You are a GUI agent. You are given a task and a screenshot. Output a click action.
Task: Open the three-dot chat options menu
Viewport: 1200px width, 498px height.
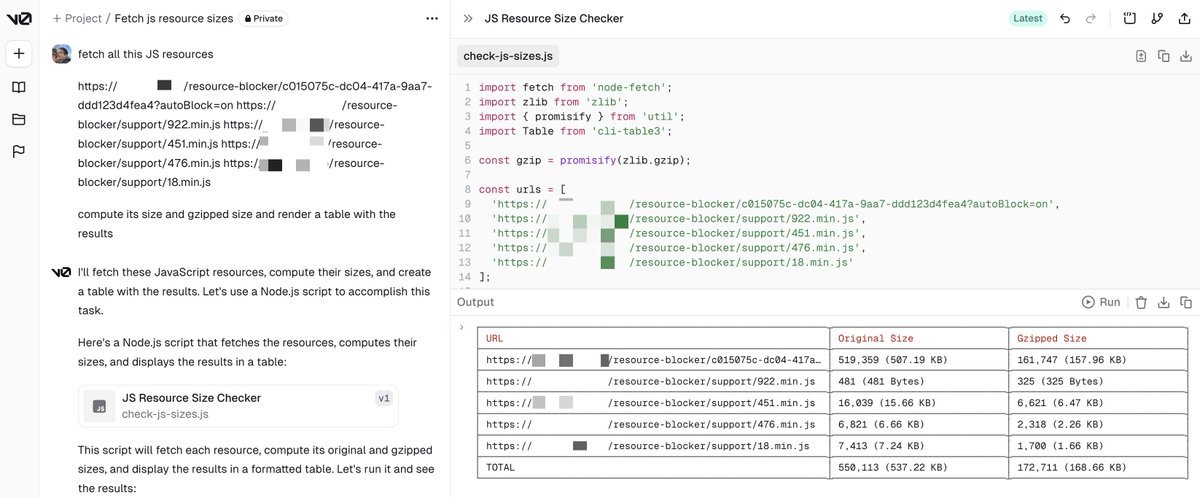pyautogui.click(x=431, y=18)
